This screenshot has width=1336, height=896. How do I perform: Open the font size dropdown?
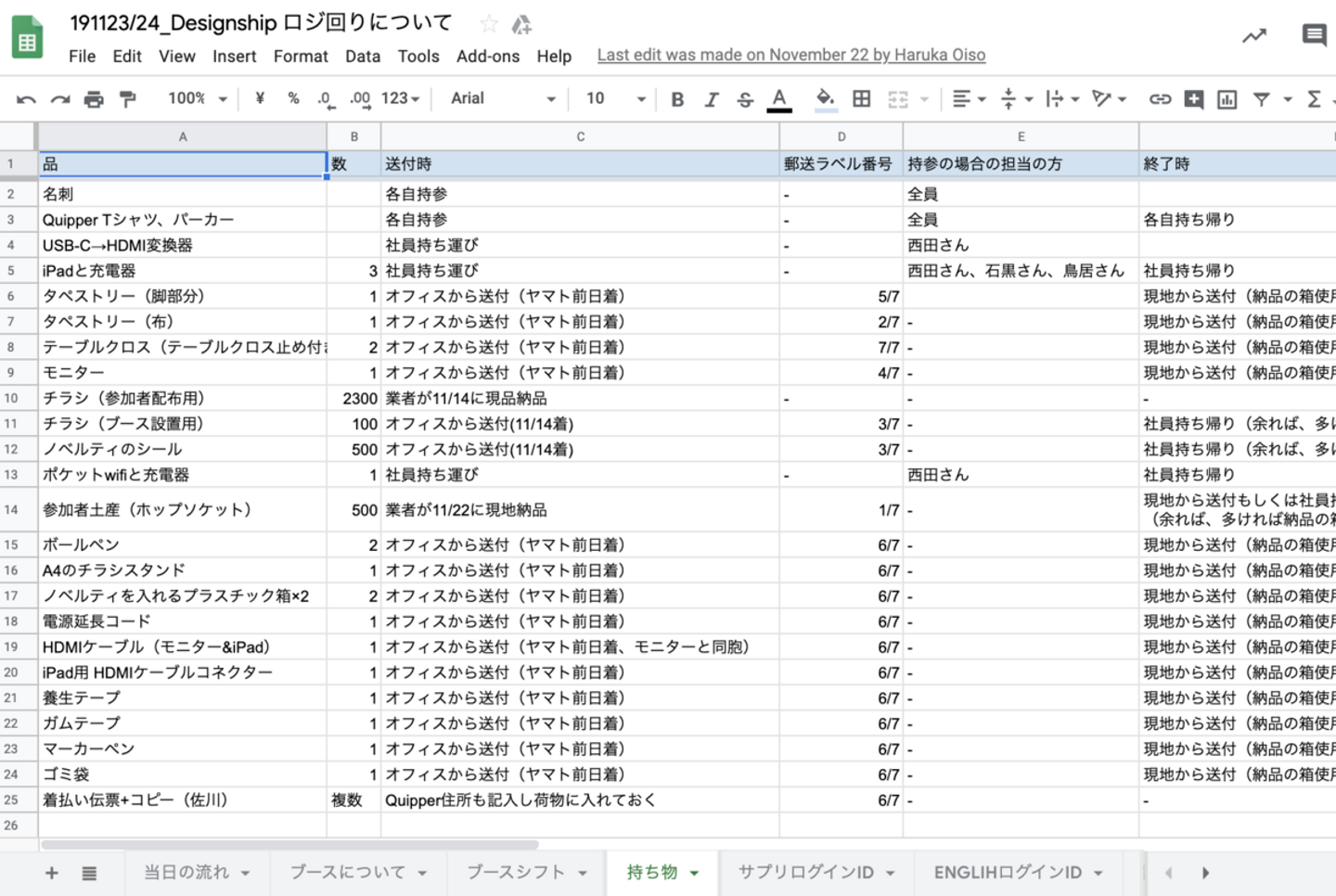click(x=615, y=98)
